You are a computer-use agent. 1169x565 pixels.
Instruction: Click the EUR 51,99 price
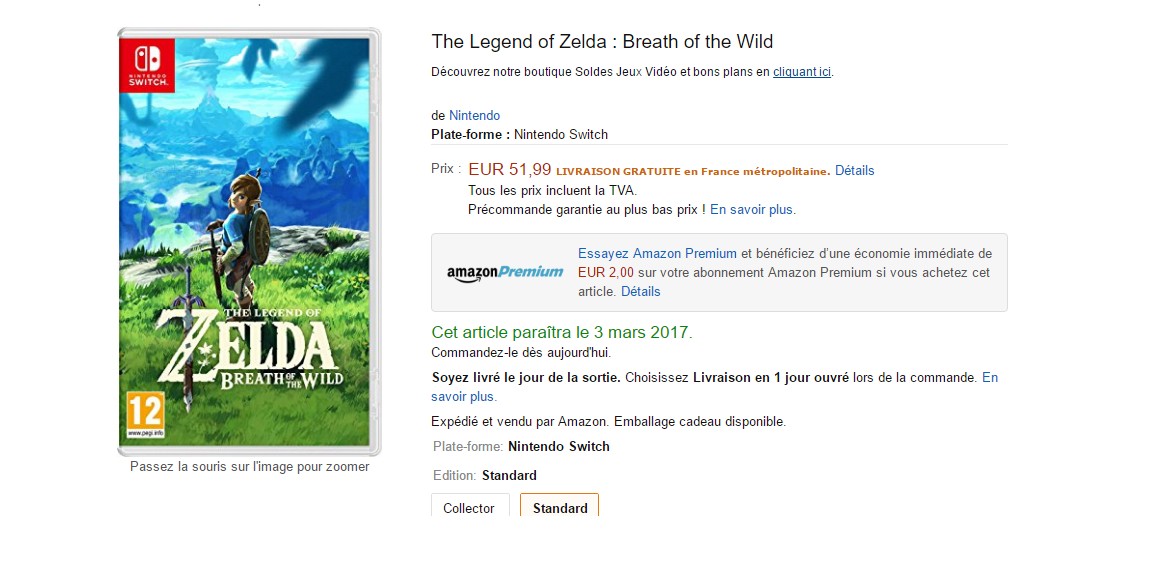point(510,170)
